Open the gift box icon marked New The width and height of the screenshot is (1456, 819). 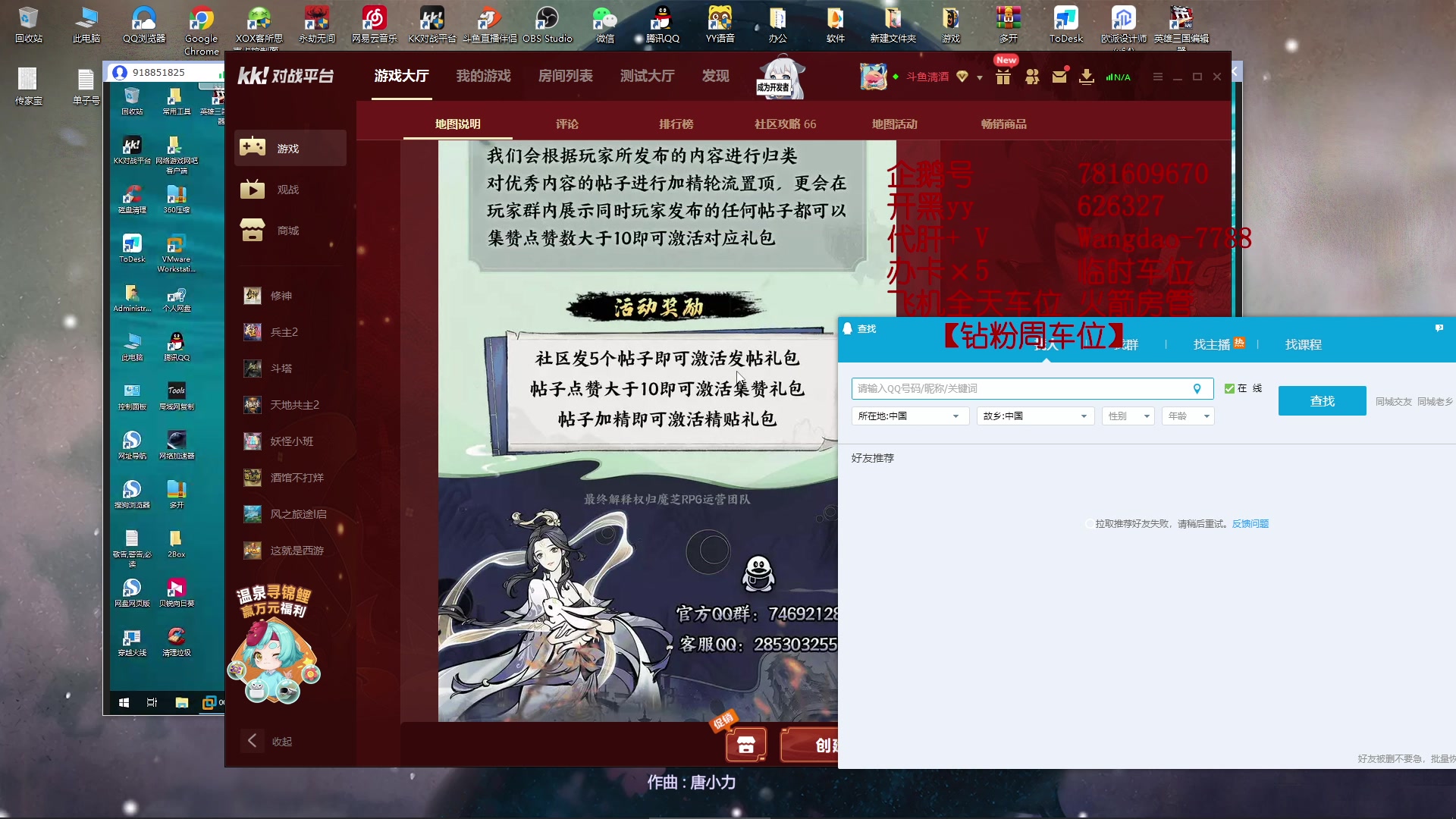tap(1003, 77)
